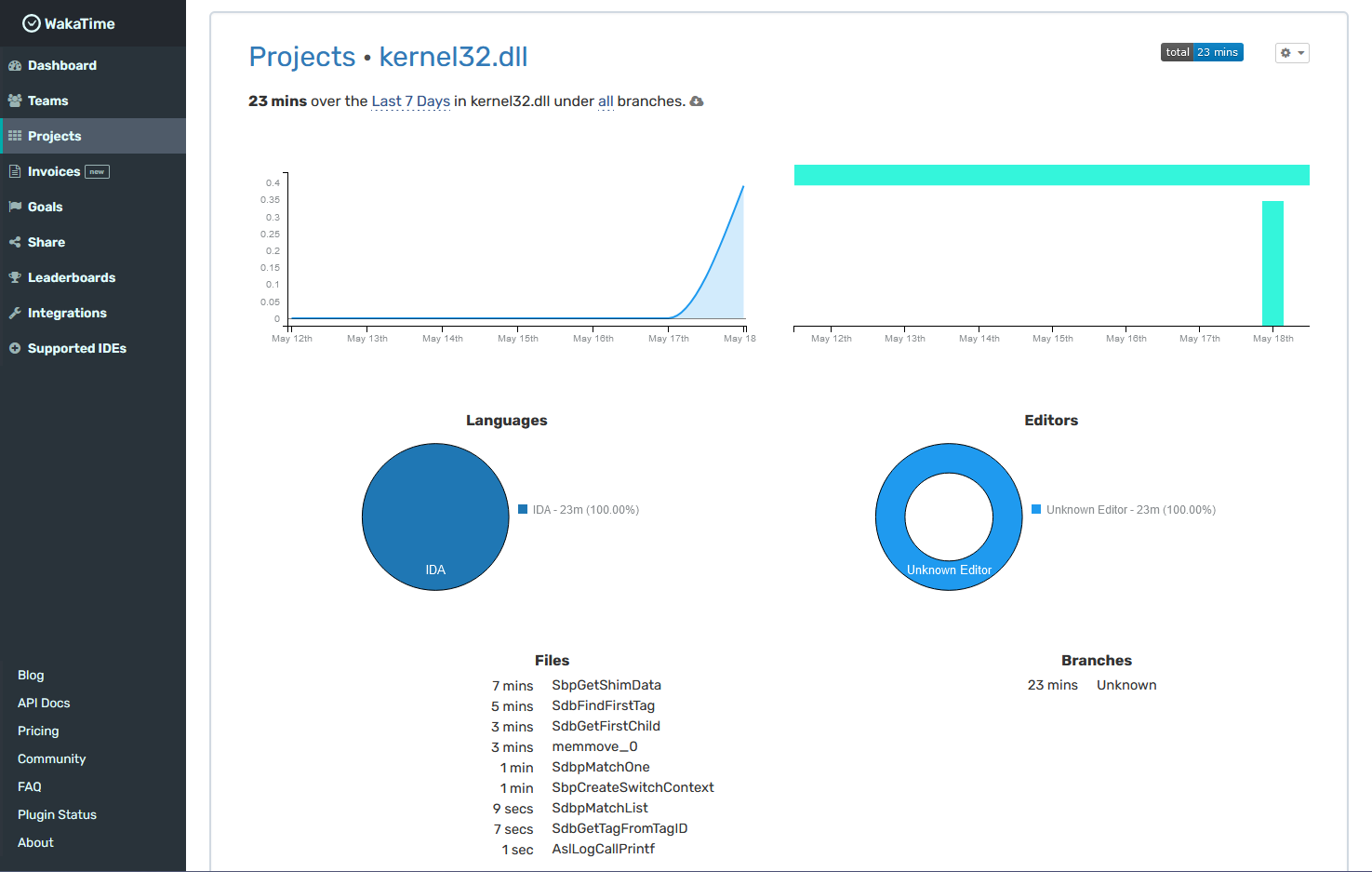This screenshot has height=872, width=1372.
Task: Click the Files section heading
Action: [552, 661]
